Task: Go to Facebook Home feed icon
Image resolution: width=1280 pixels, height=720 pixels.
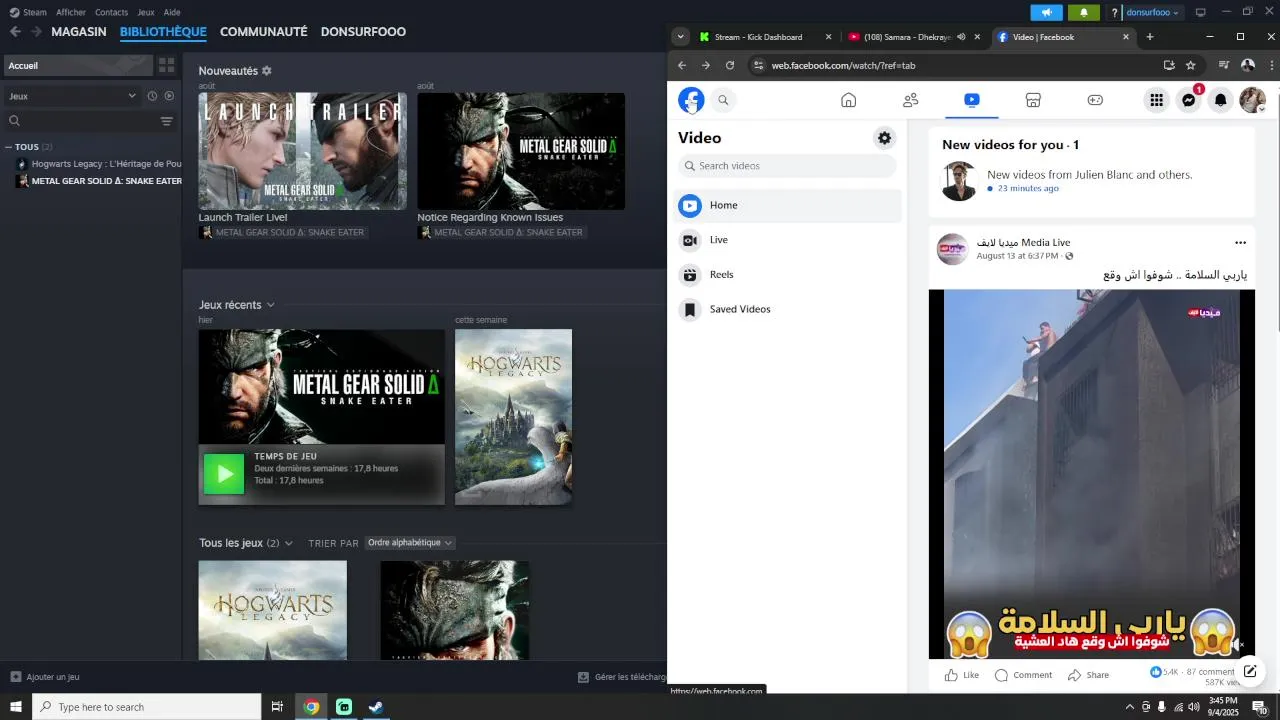Action: (848, 100)
